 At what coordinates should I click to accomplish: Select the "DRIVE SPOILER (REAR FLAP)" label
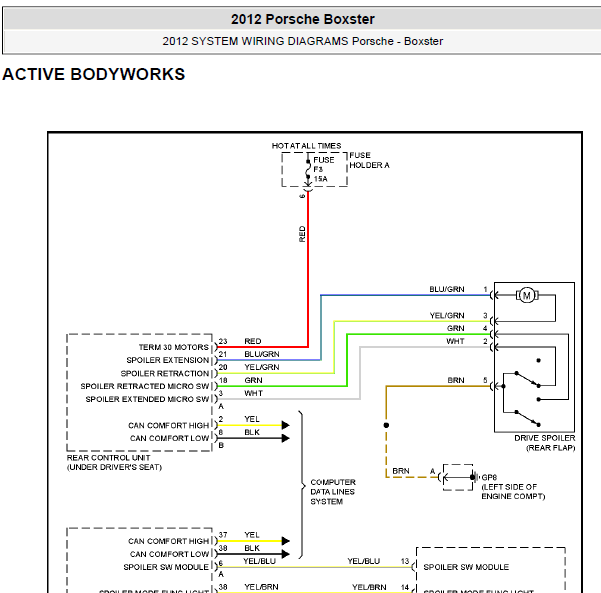pyautogui.click(x=545, y=443)
